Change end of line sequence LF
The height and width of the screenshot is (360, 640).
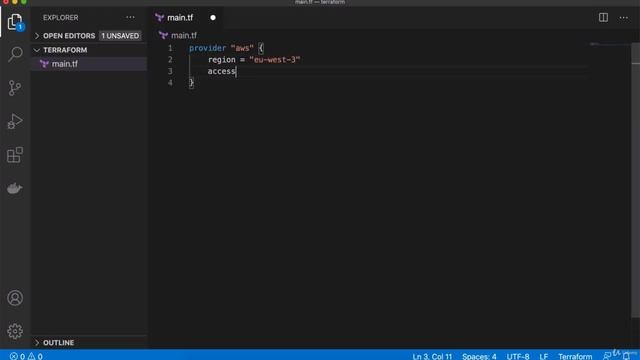(x=544, y=356)
